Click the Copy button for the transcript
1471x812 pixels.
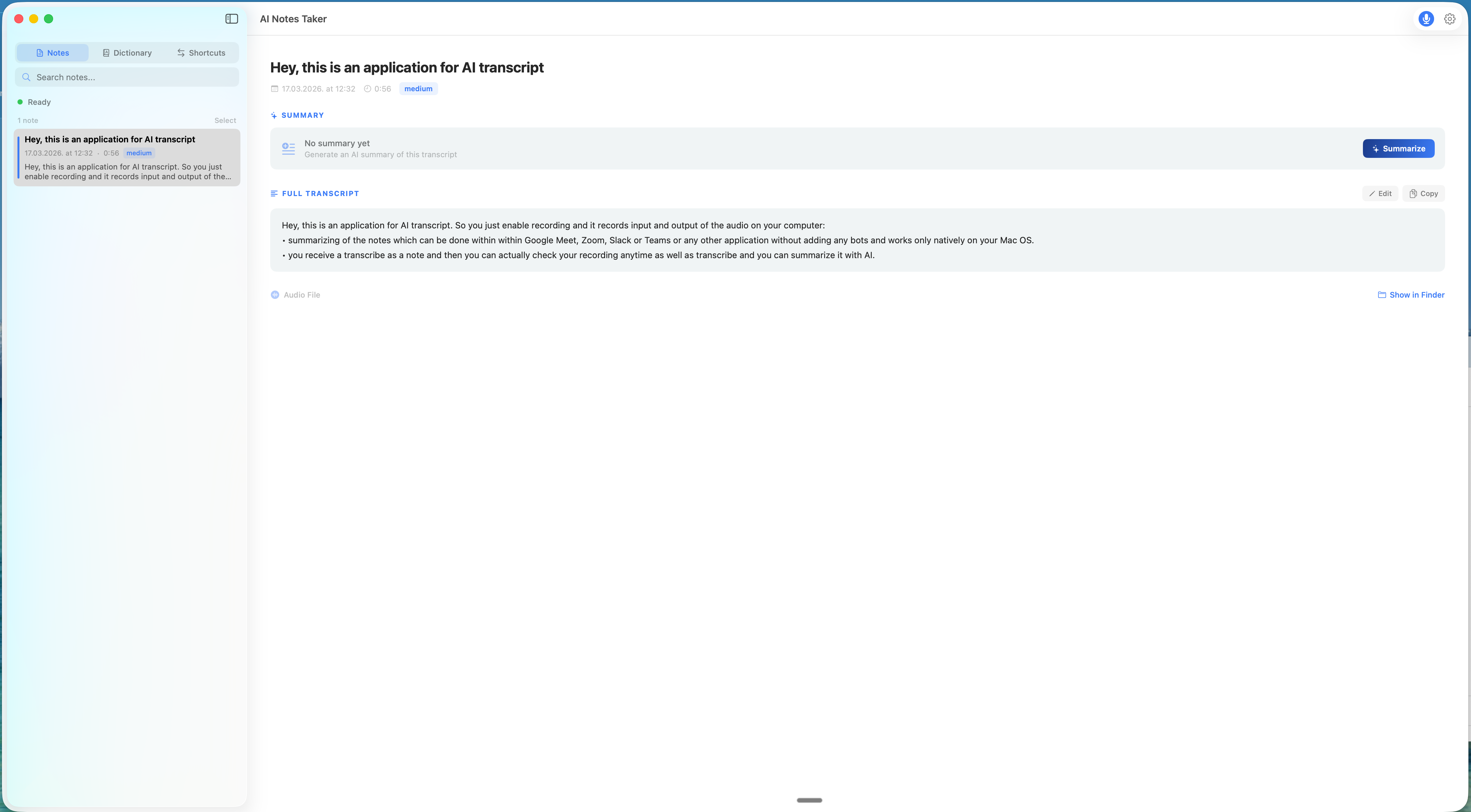tap(1424, 193)
